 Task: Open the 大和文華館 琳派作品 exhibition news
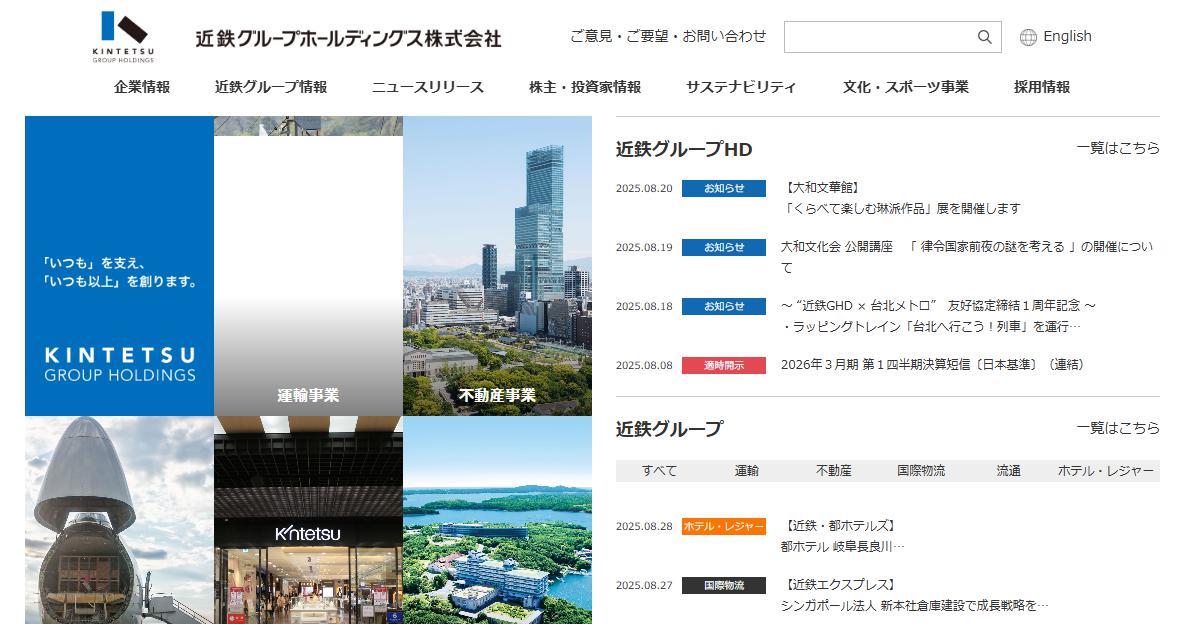[902, 198]
